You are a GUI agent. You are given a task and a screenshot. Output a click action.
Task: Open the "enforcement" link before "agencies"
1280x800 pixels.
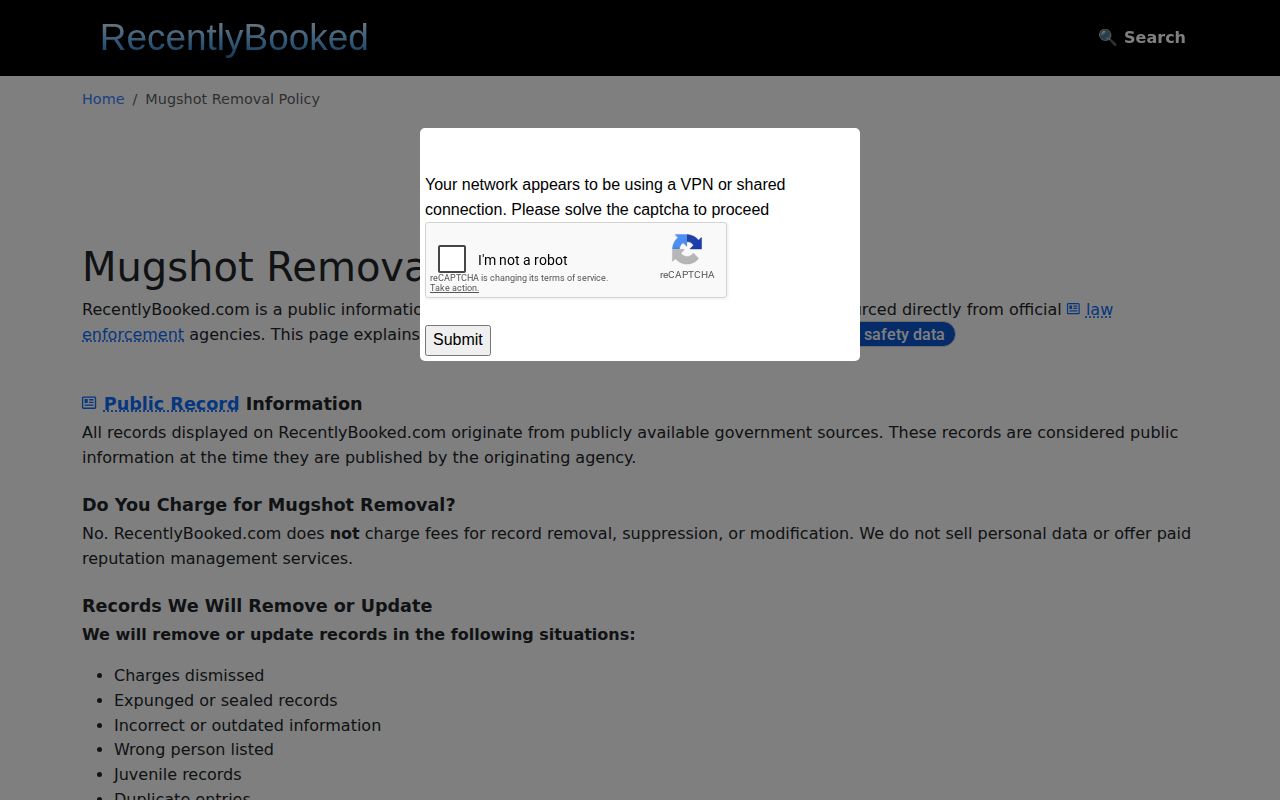pyautogui.click(x=133, y=335)
